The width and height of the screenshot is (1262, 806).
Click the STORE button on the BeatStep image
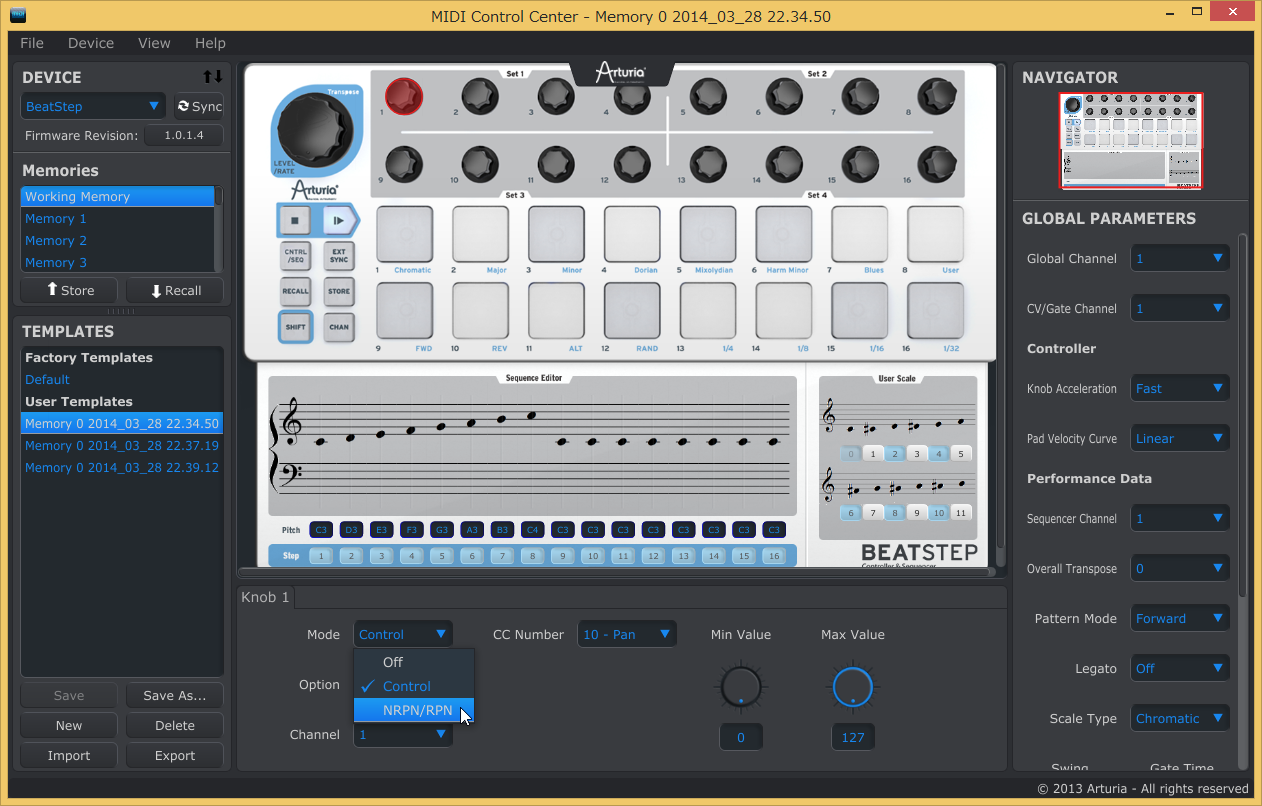click(339, 291)
